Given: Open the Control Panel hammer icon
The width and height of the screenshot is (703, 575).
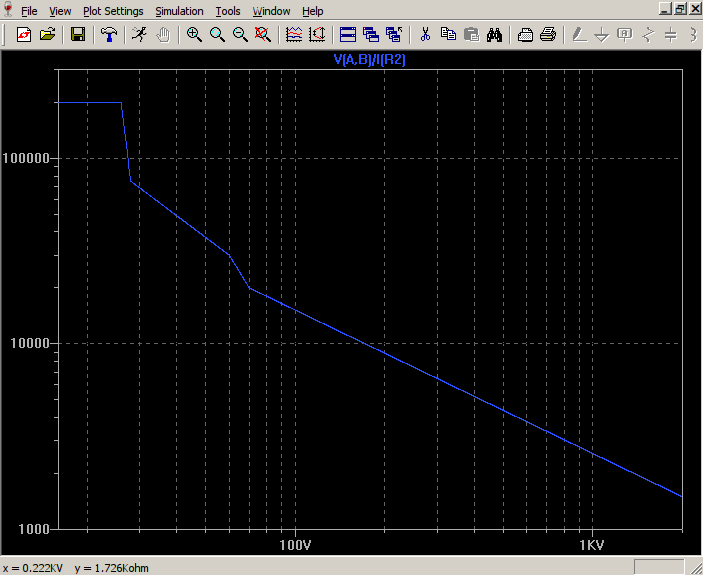Looking at the screenshot, I should point(109,35).
